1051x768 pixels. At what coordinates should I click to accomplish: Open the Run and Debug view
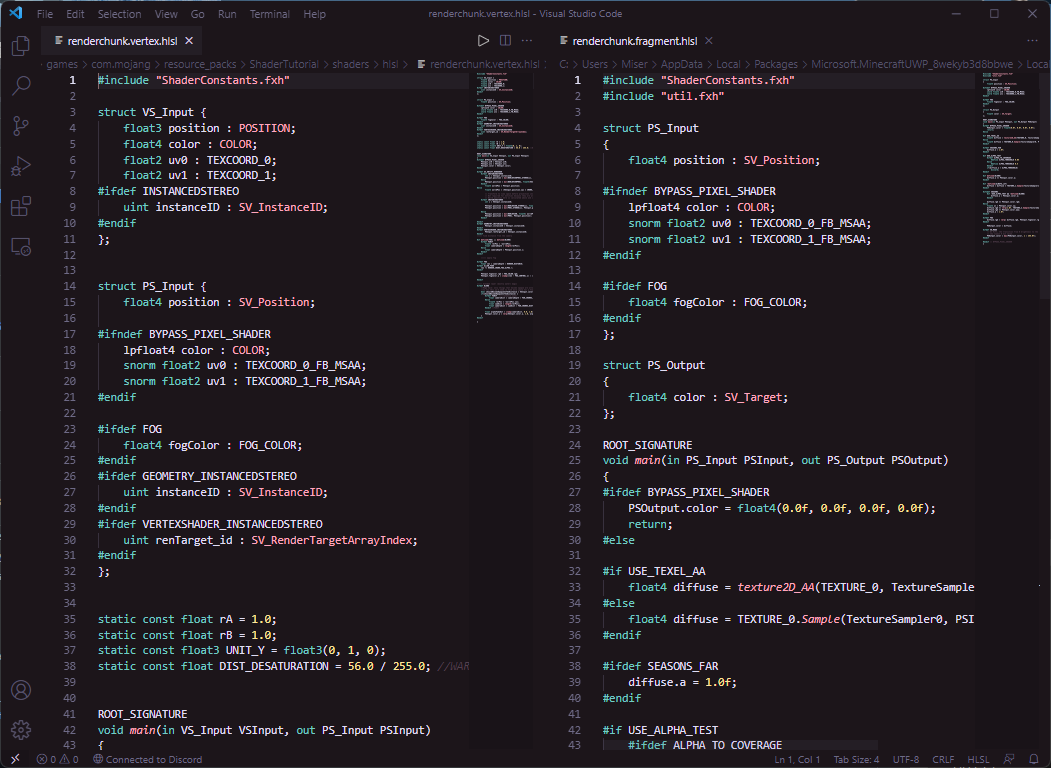click(x=21, y=166)
